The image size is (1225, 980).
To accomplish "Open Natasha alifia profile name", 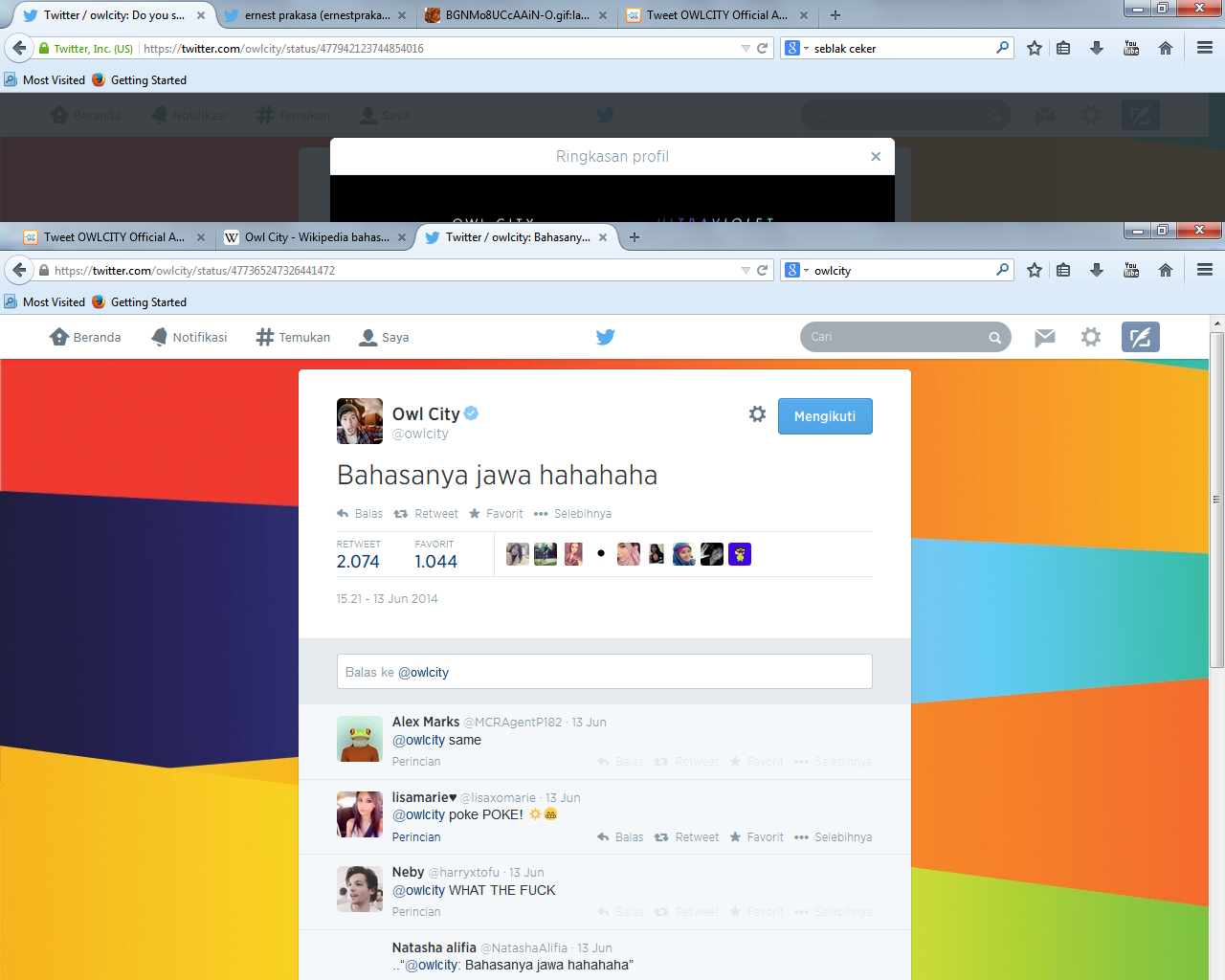I will coord(434,947).
